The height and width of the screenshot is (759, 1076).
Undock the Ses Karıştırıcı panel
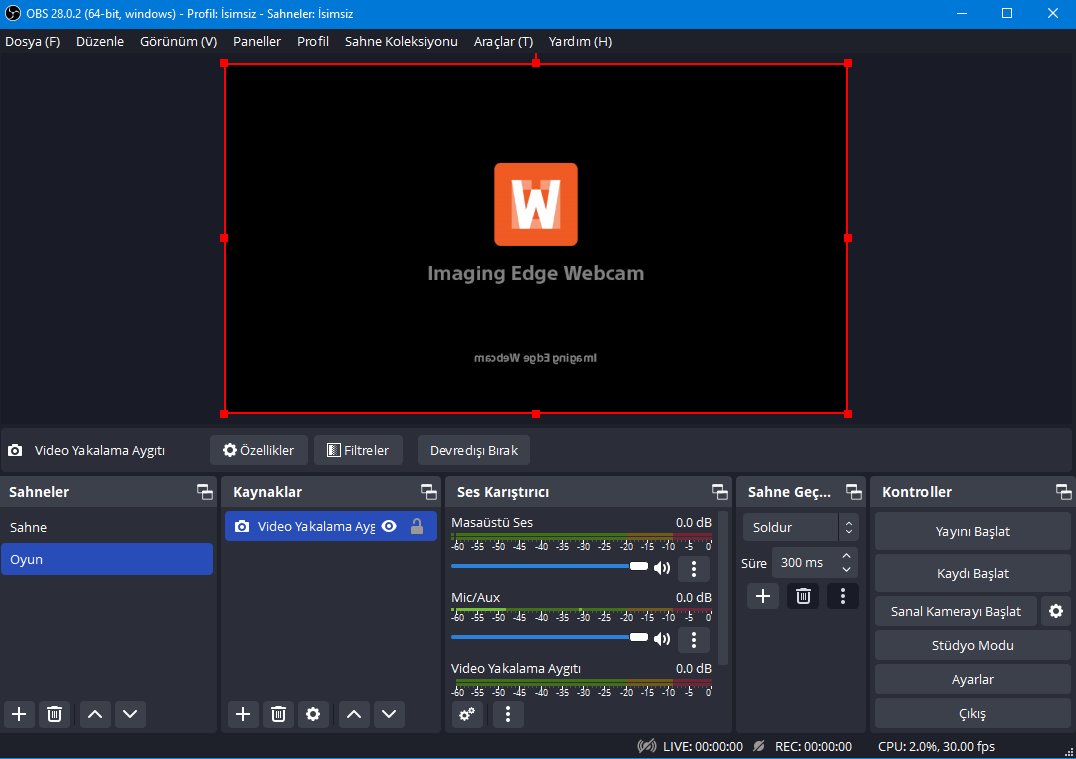(720, 491)
